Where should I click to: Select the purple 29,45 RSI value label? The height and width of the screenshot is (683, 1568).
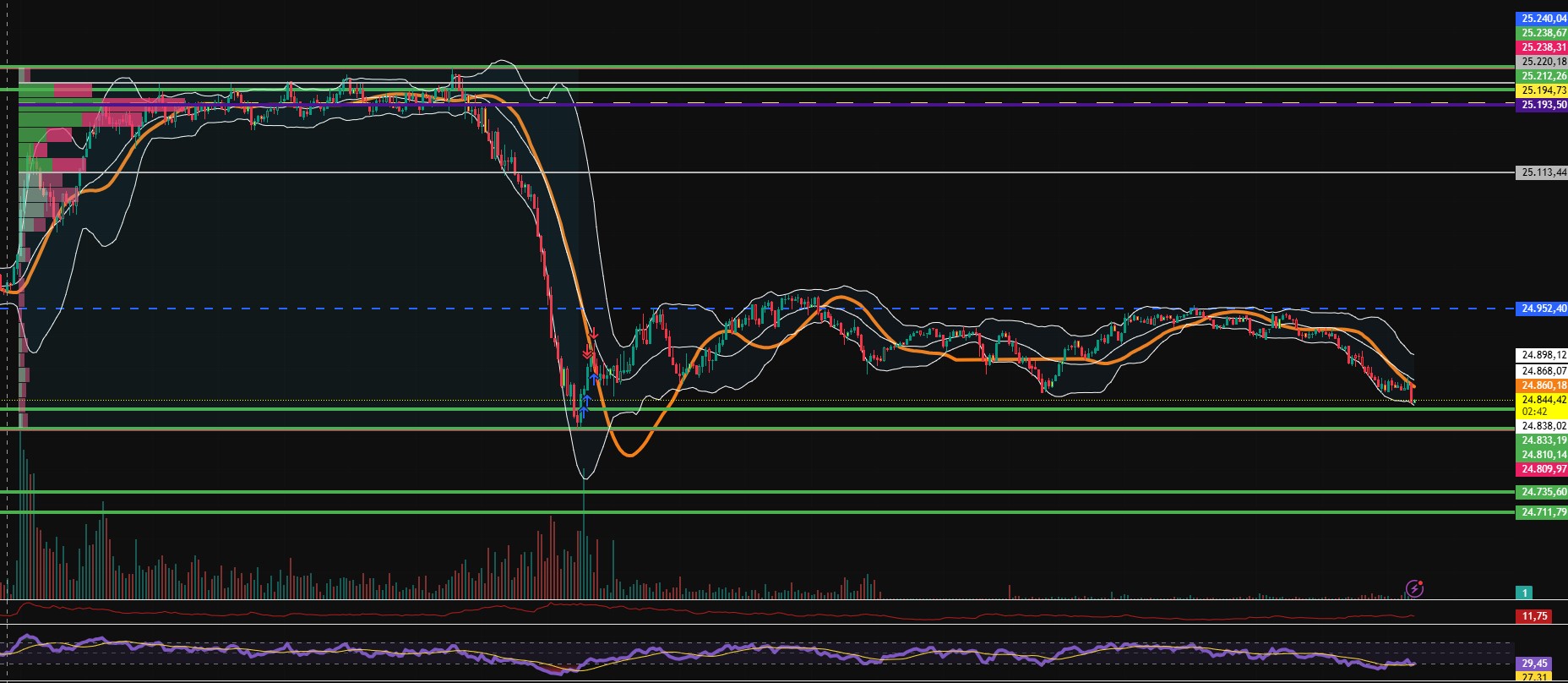[x=1534, y=664]
